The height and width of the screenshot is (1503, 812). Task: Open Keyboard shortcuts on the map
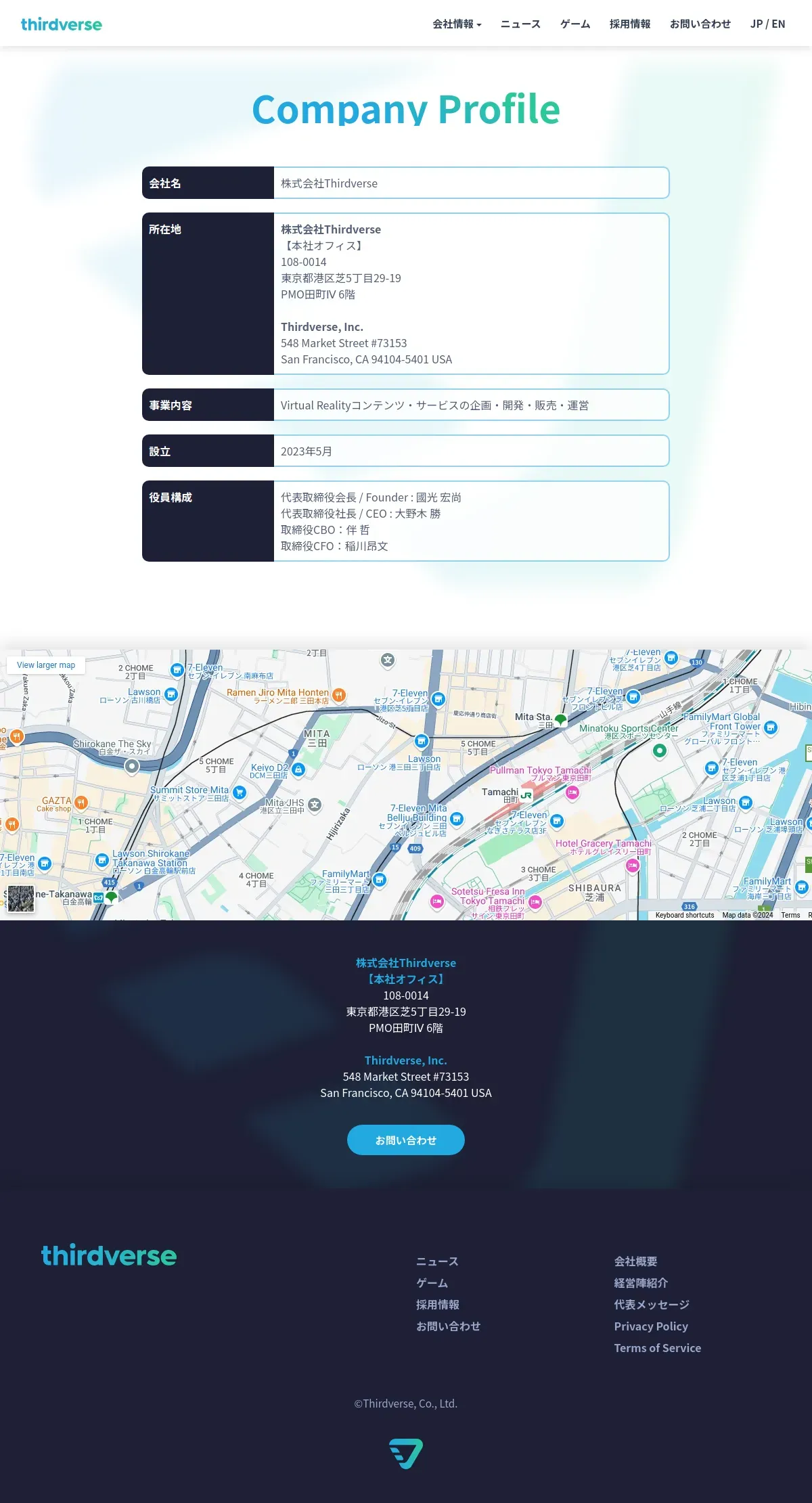point(685,915)
